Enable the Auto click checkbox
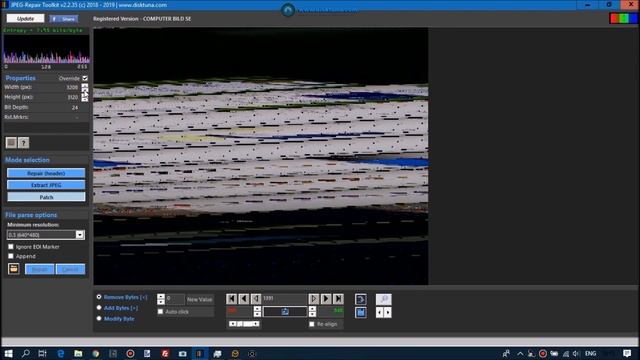 click(x=160, y=311)
